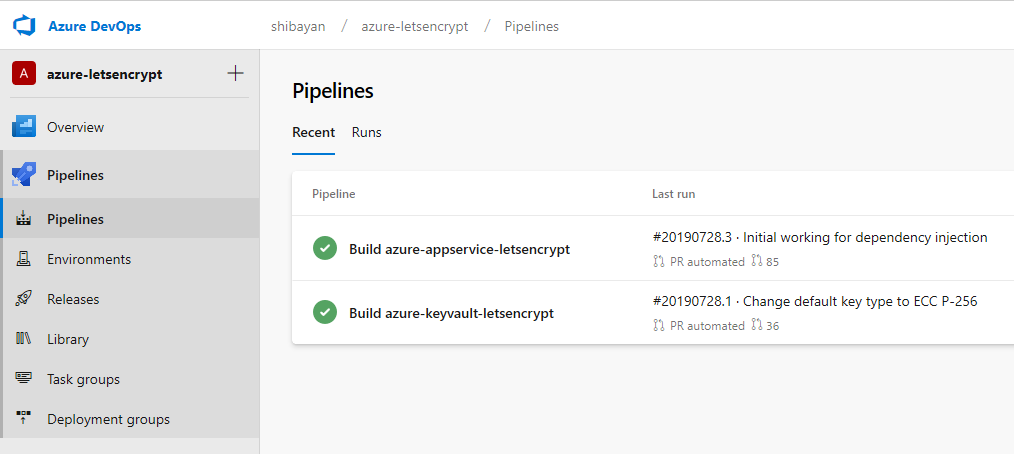Click PR automated text in appservice row
This screenshot has width=1014, height=454.
(x=707, y=262)
